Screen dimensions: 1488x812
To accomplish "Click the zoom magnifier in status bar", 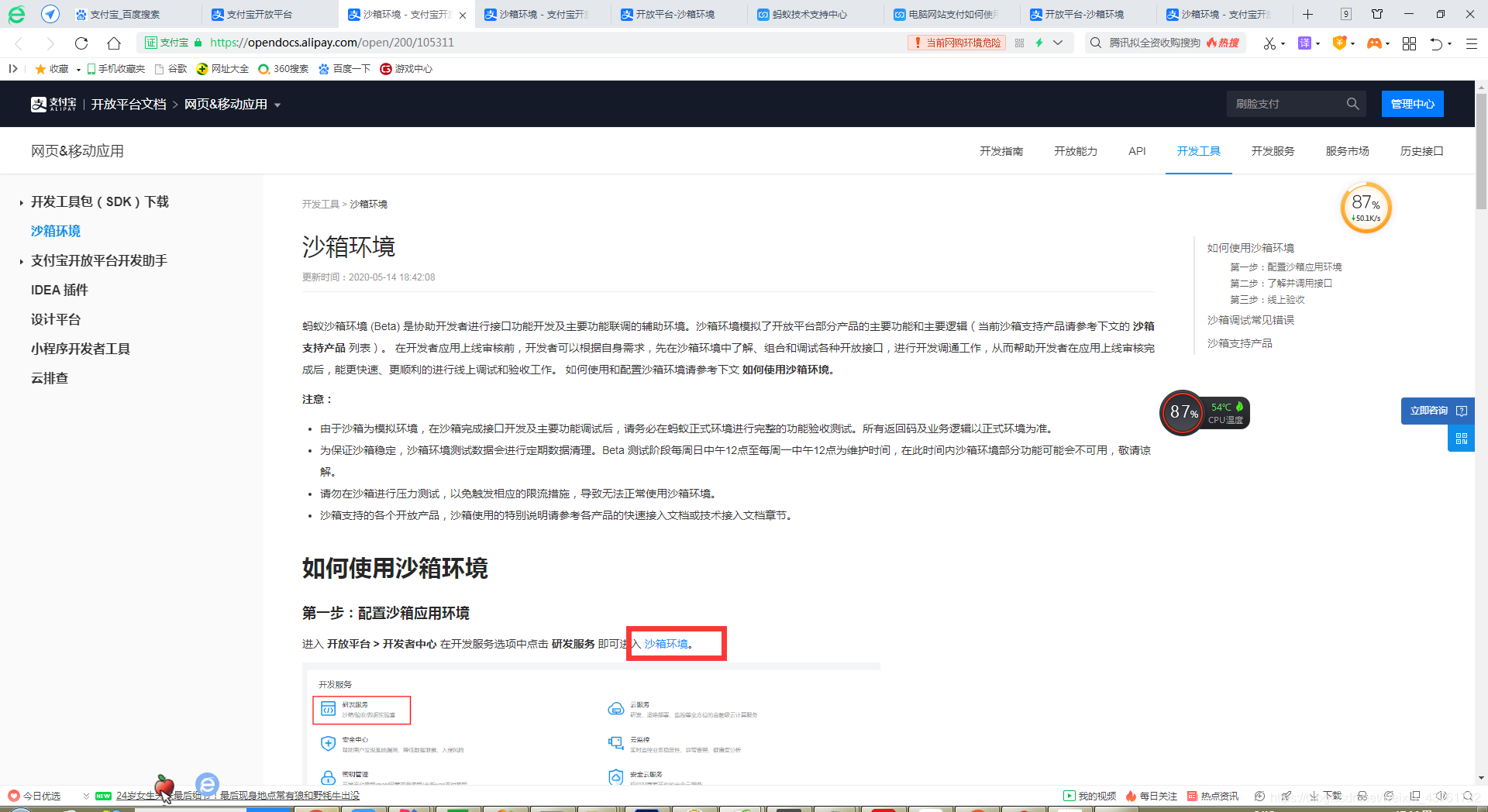I will (1468, 796).
